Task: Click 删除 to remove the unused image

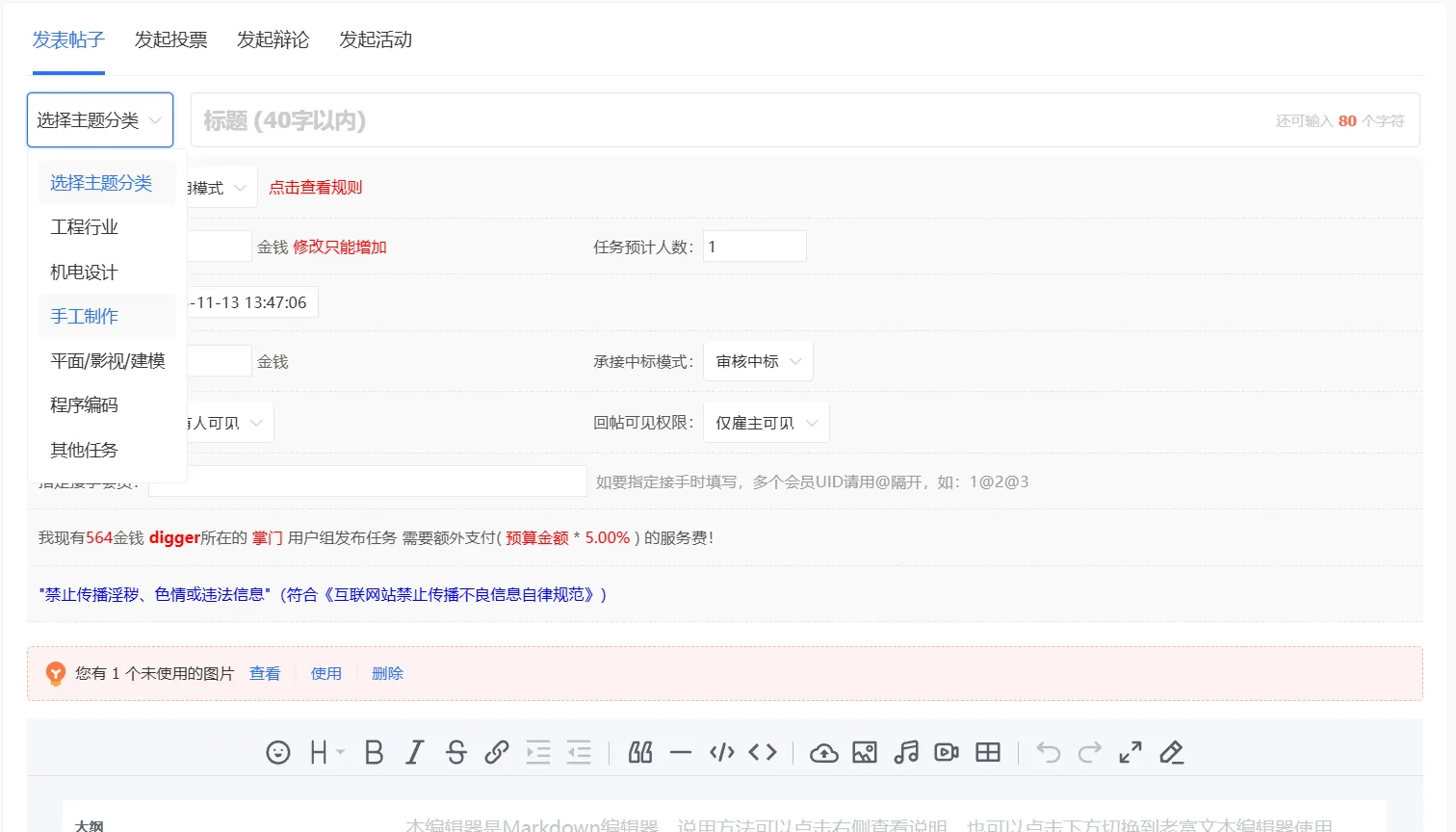Action: pyautogui.click(x=387, y=674)
